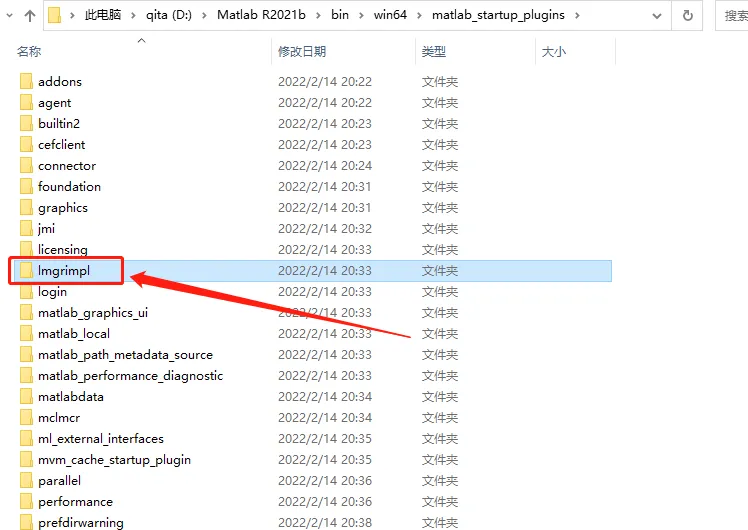The image size is (748, 530).
Task: Select the agent folder name
Action: tap(54, 103)
